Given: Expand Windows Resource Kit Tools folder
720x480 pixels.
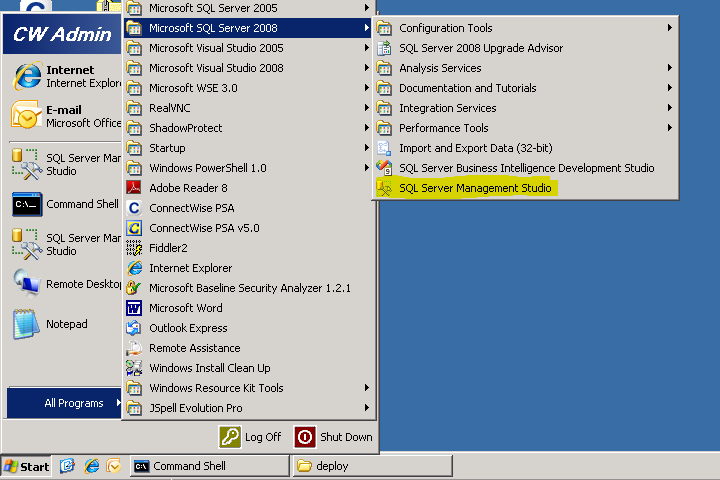Looking at the screenshot, I should 216,388.
